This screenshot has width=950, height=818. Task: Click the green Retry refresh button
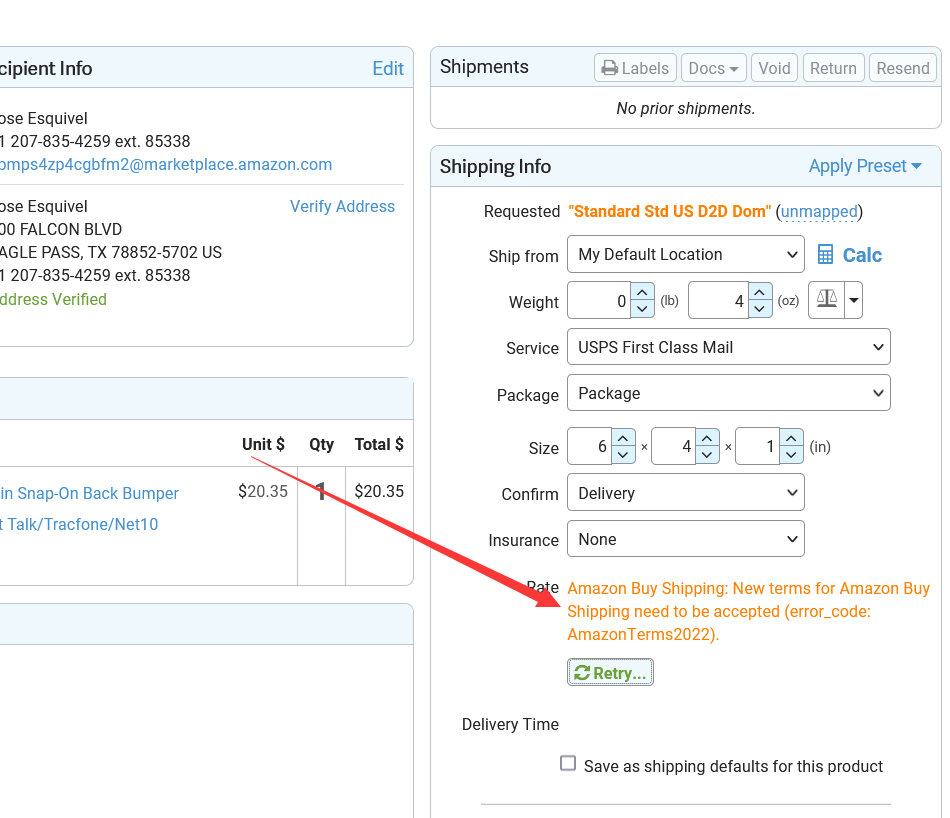pos(610,673)
